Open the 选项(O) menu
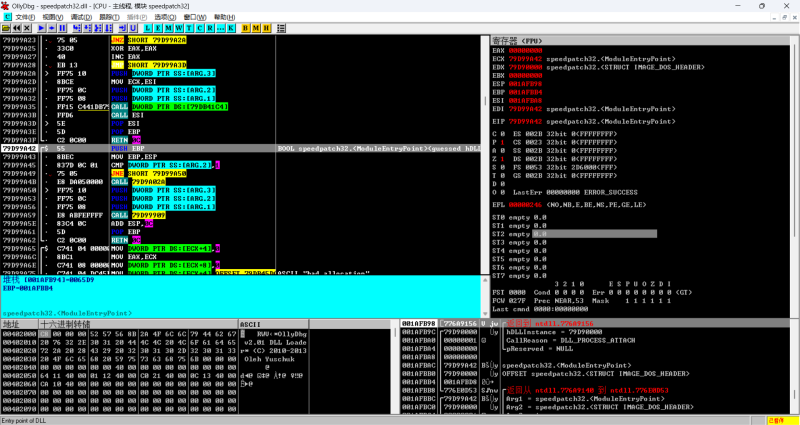This screenshot has width=800, height=425. (165, 17)
